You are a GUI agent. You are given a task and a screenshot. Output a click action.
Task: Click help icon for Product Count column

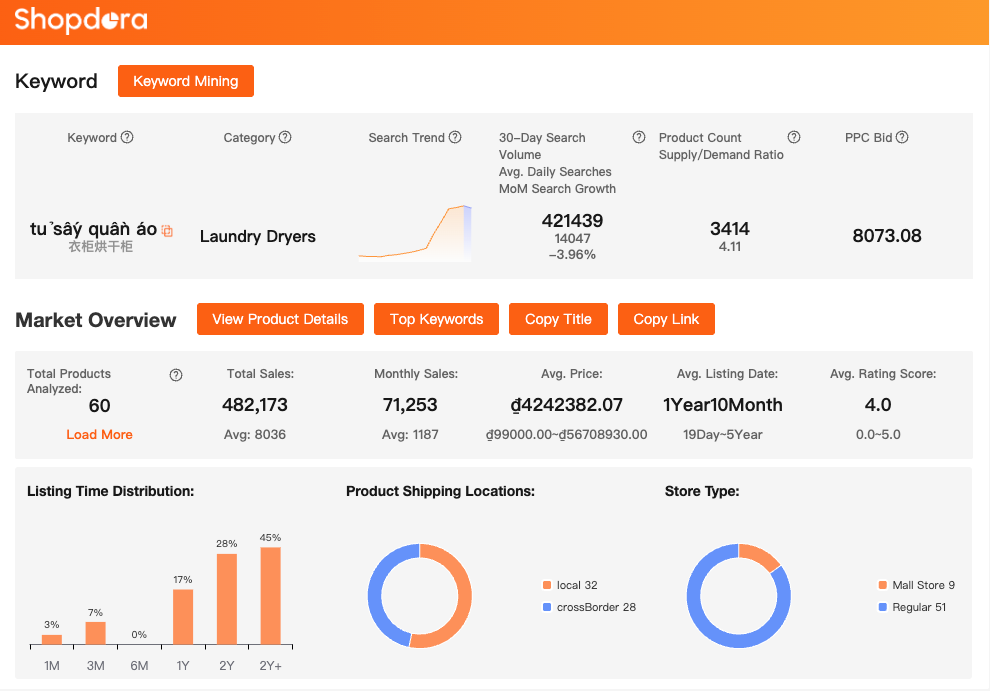pyautogui.click(x=794, y=137)
